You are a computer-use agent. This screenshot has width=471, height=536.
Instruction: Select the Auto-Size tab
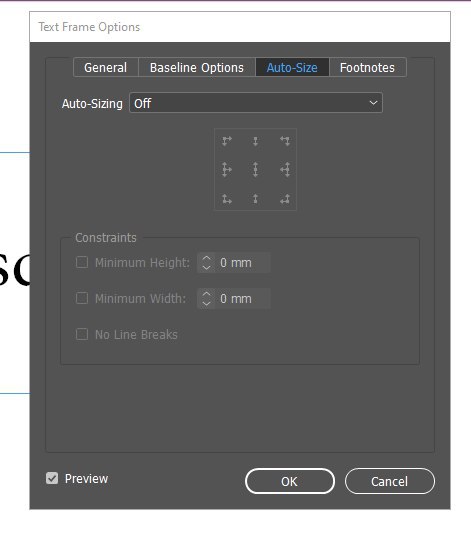click(292, 67)
